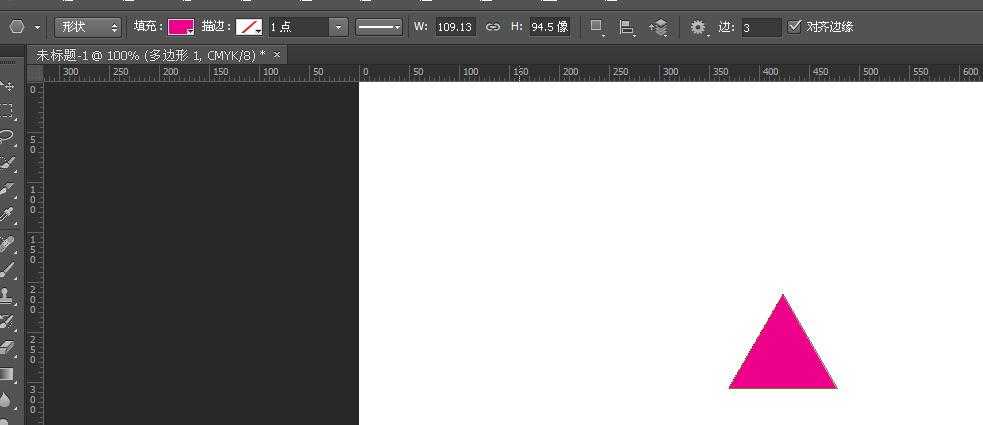The height and width of the screenshot is (425, 983).
Task: Select the Clone Stamp tool
Action: [x=8, y=295]
